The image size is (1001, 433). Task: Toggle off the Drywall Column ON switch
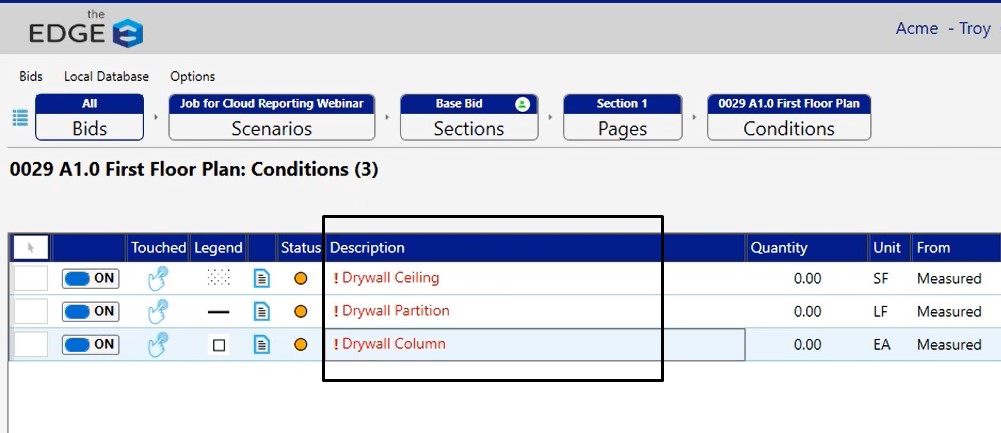(90, 344)
